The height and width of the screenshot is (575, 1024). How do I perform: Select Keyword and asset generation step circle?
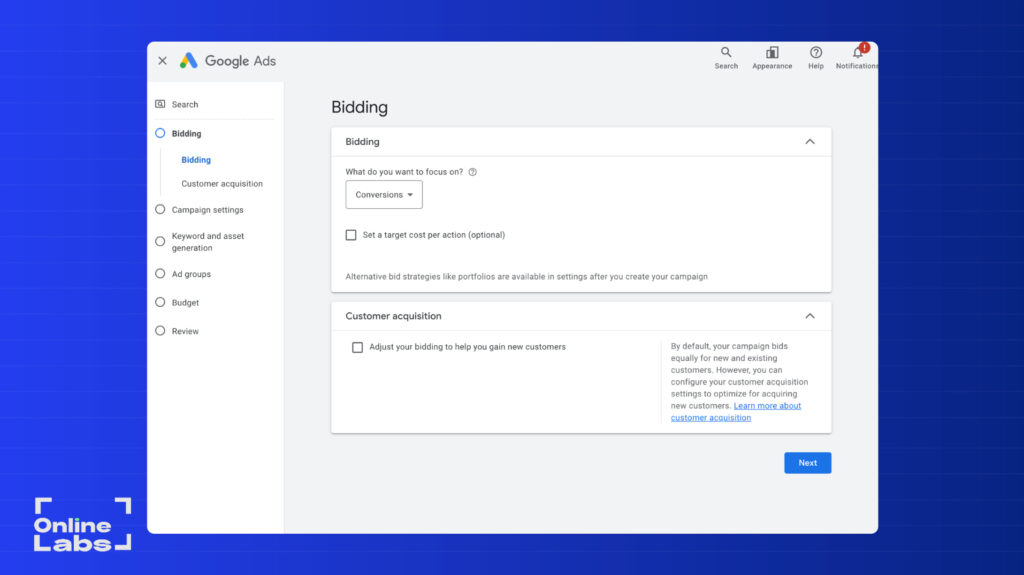pyautogui.click(x=160, y=242)
